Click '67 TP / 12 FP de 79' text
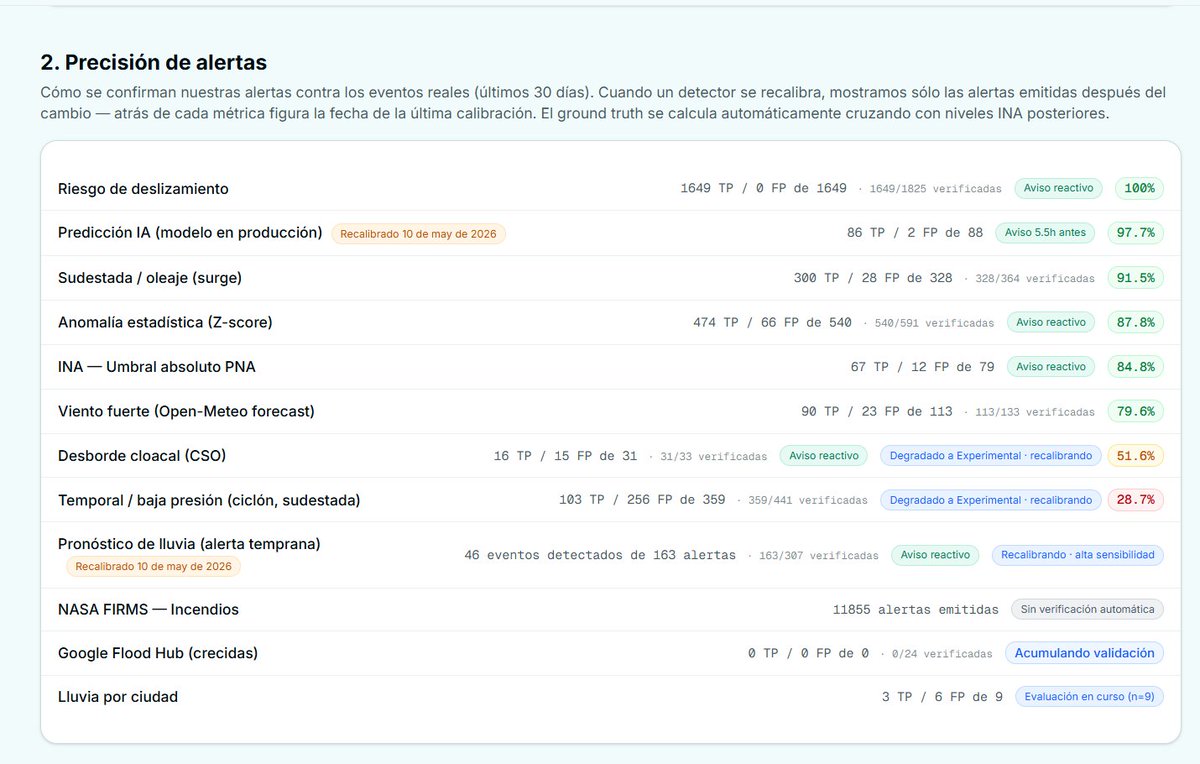This screenshot has width=1200, height=764. click(x=922, y=366)
